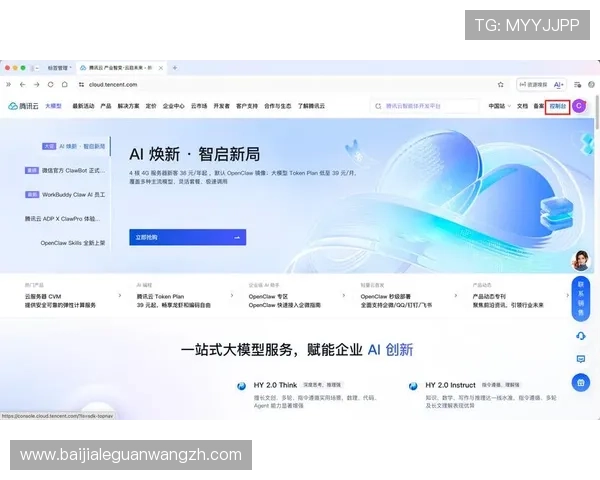600x480 pixels.
Task: Bookmark the page with star icon
Action: click(501, 85)
